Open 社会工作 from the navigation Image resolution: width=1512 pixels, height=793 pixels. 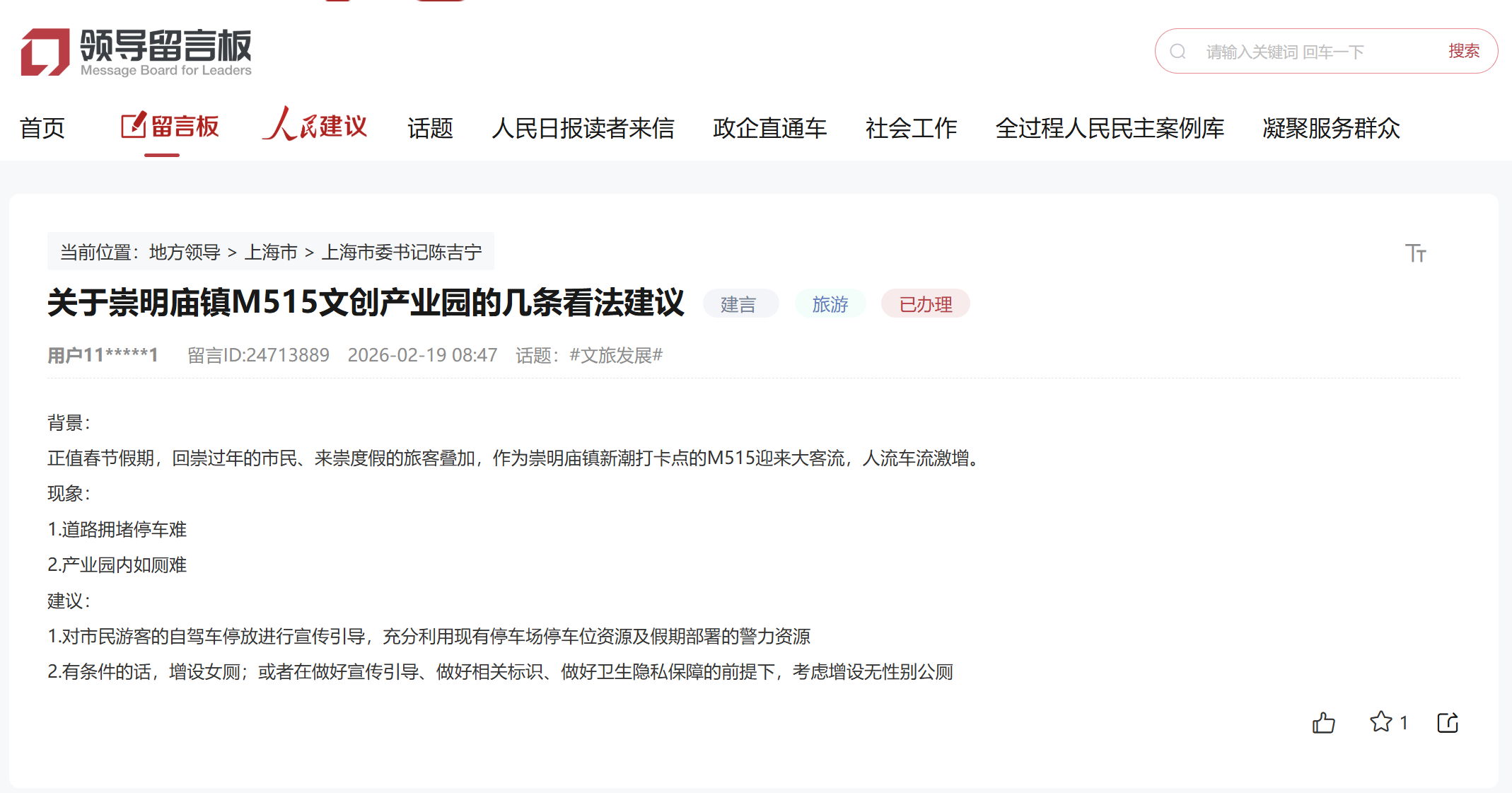click(x=911, y=128)
